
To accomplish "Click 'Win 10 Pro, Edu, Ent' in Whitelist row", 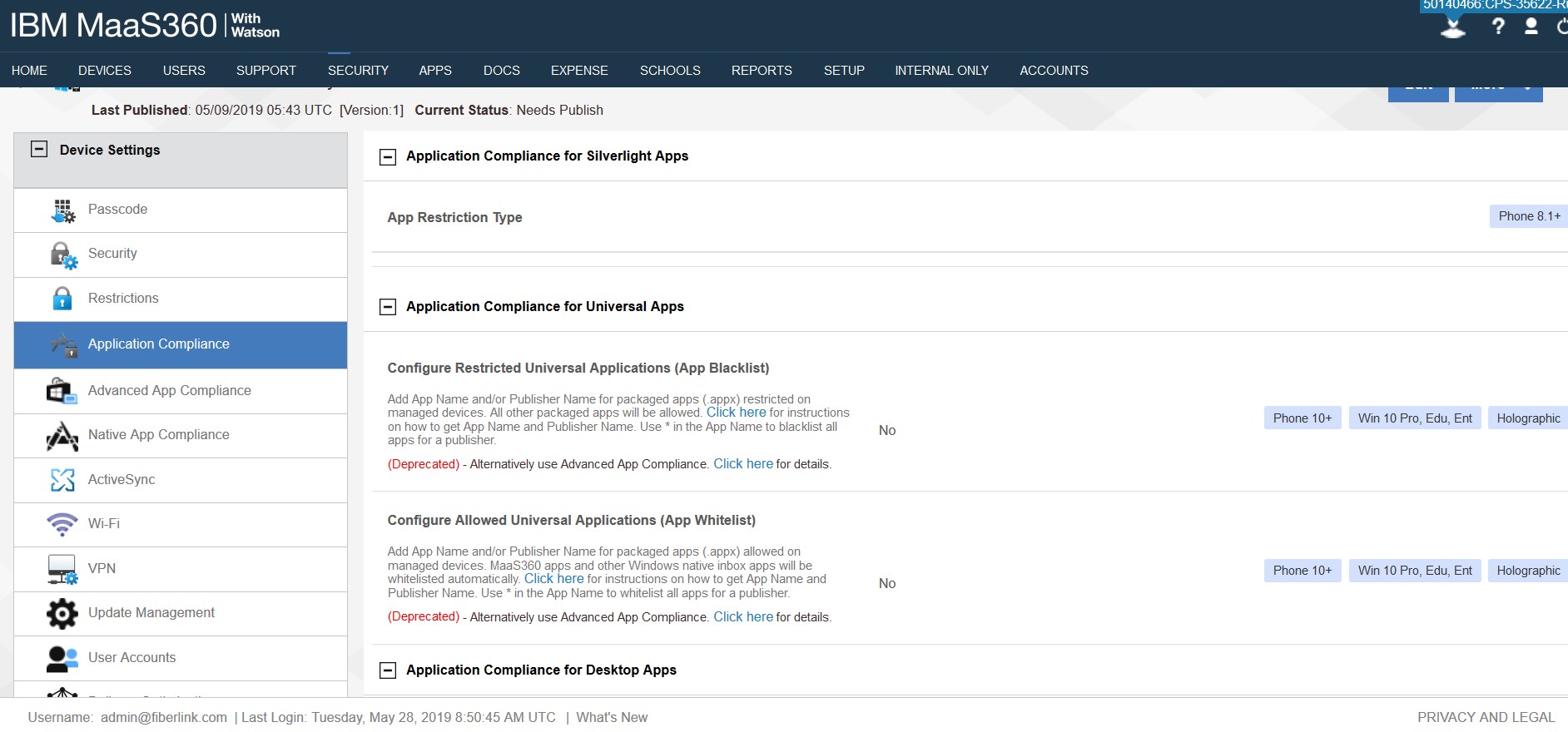I will point(1415,571).
